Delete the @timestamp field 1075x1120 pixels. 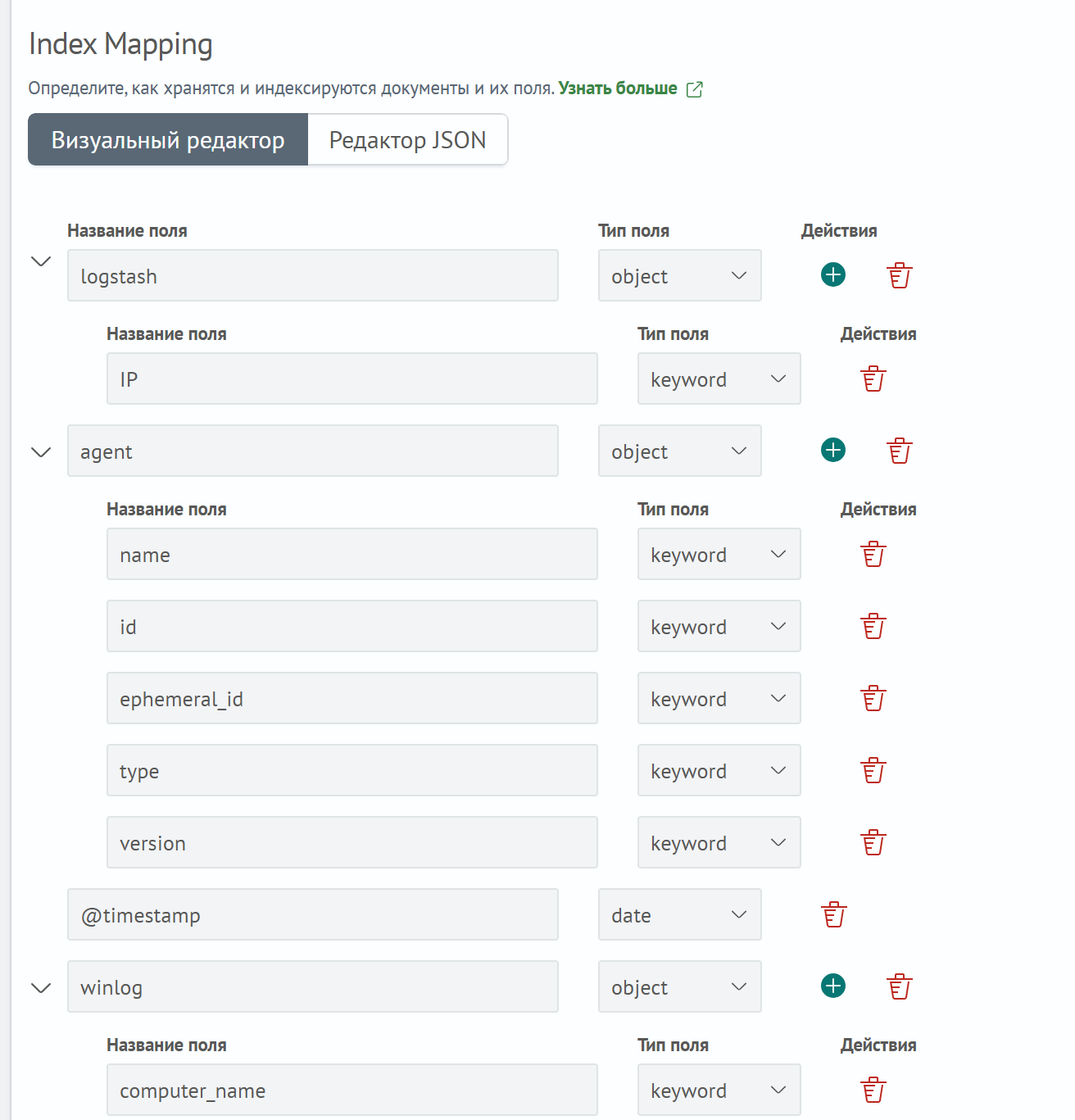coord(833,914)
